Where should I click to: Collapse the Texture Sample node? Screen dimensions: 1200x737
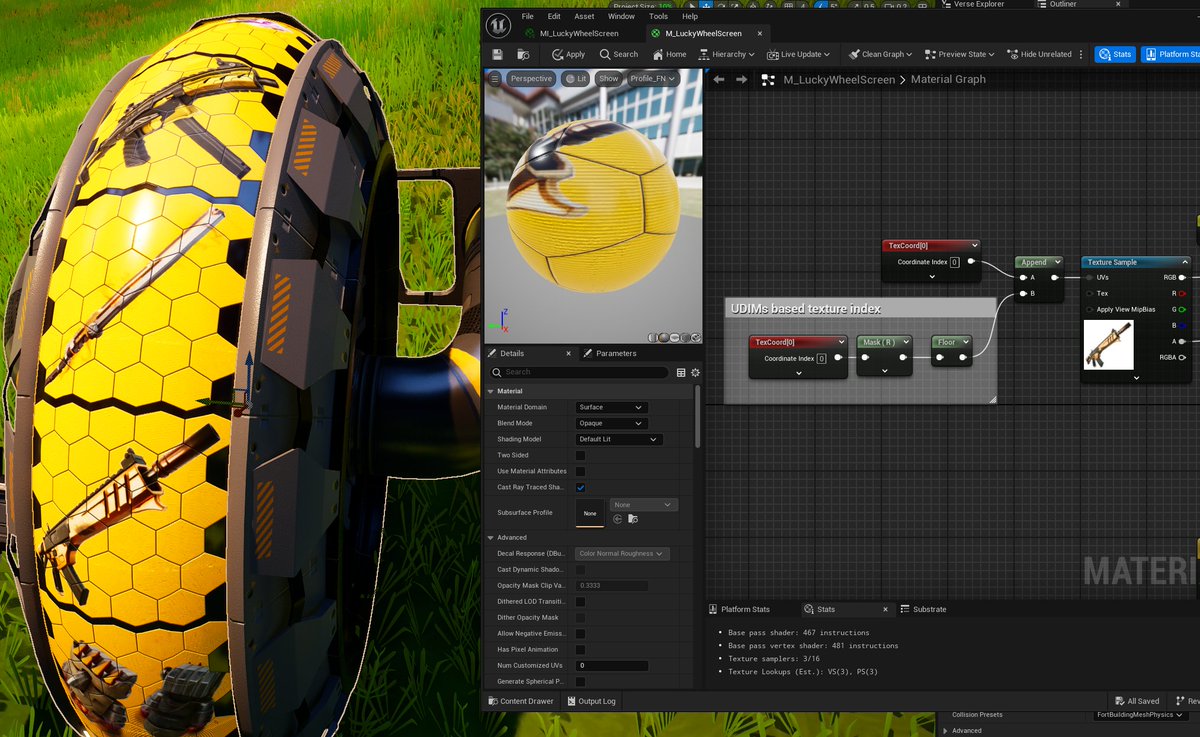coord(1185,262)
